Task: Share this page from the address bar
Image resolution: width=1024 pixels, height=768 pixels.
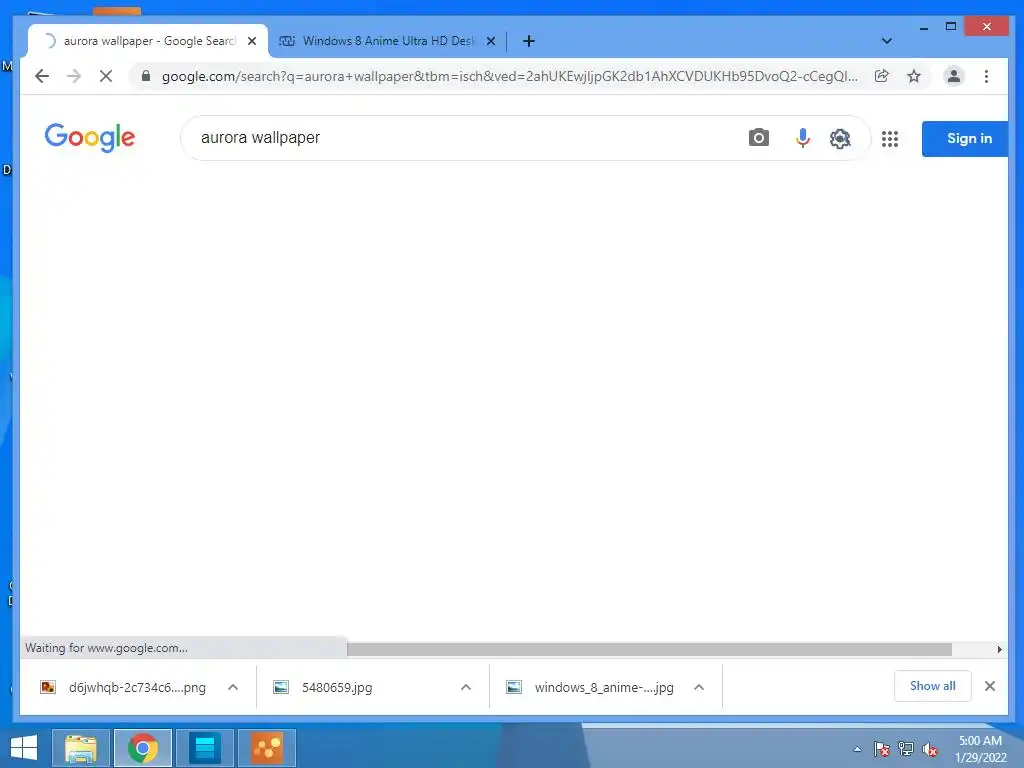Action: click(x=882, y=76)
